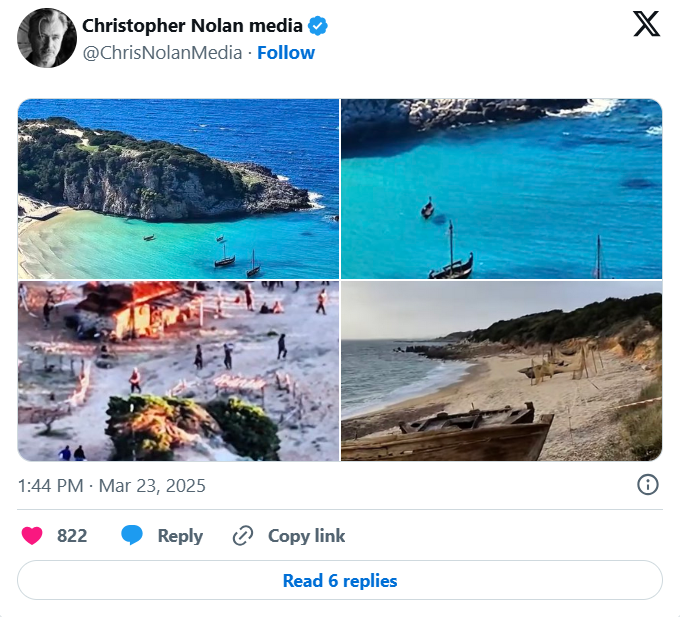Open the top-right zoomed sailboat photo
The image size is (680, 617).
tap(501, 188)
